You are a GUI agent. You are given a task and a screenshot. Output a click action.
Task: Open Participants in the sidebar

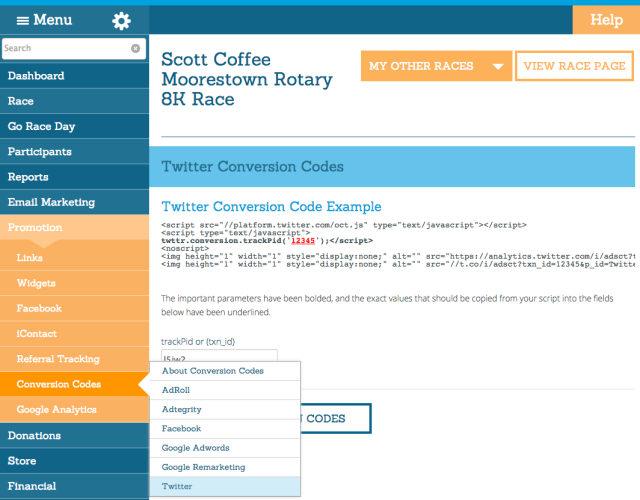click(74, 151)
